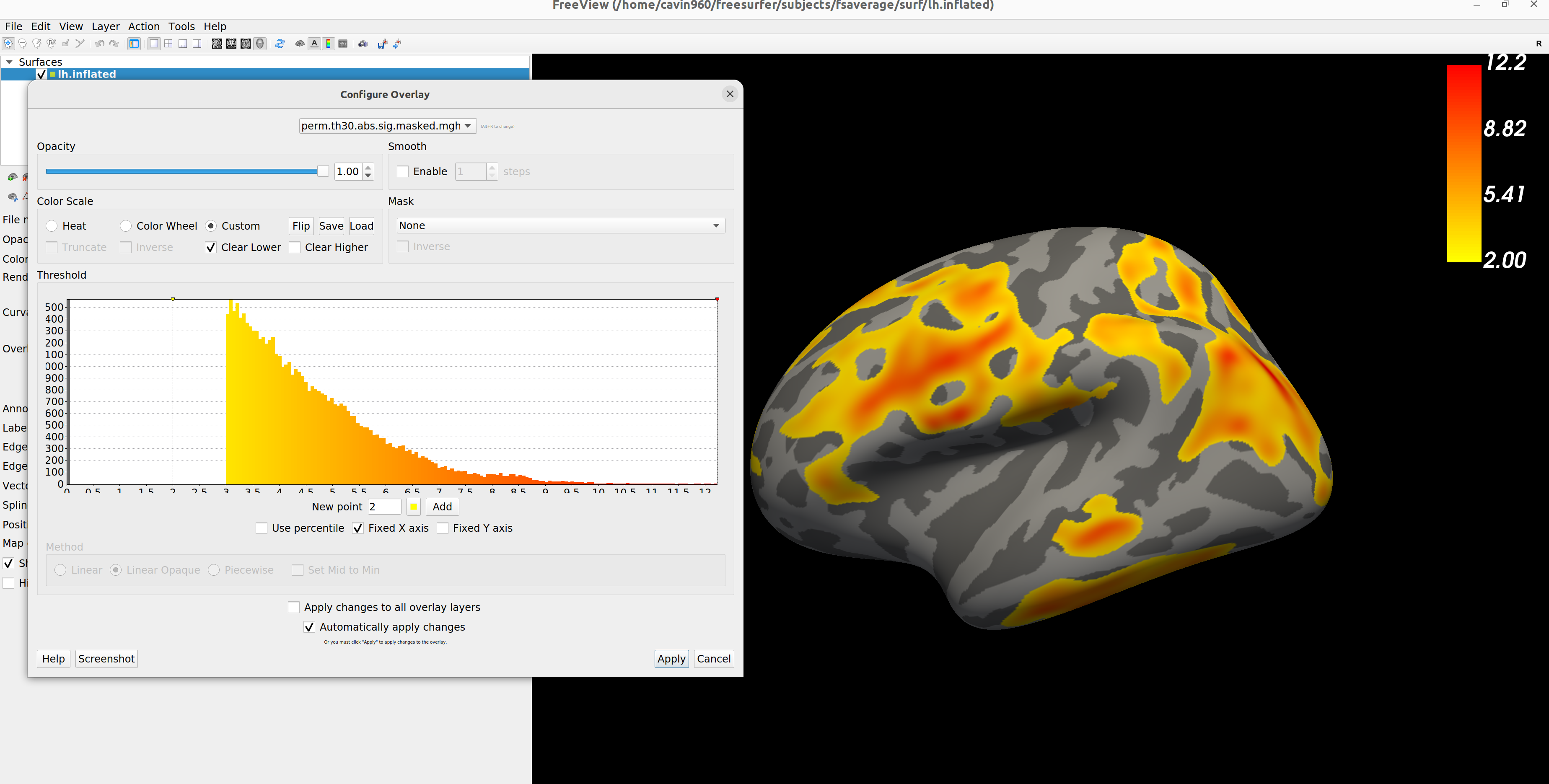Viewport: 1549px width, 784px height.
Task: Enable the Clear Higher checkbox
Action: click(x=295, y=247)
